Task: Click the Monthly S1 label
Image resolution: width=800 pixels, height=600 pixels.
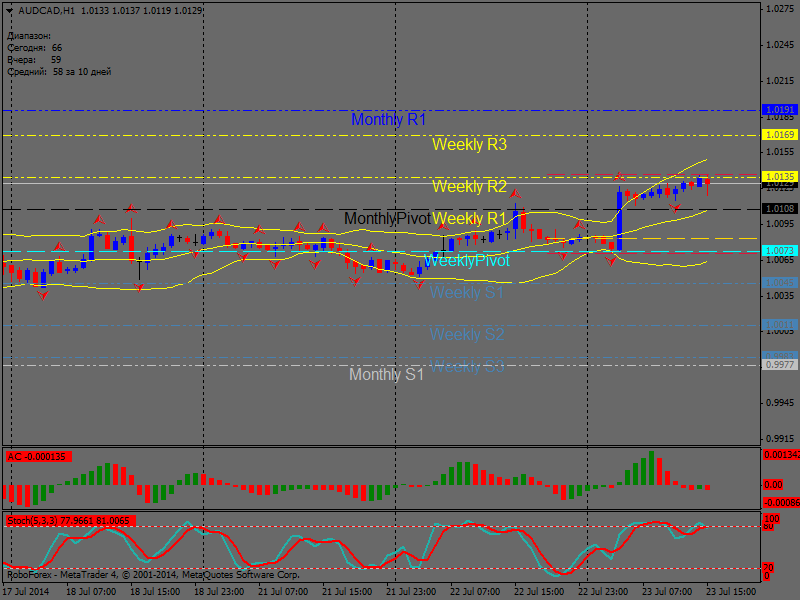Action: point(386,375)
